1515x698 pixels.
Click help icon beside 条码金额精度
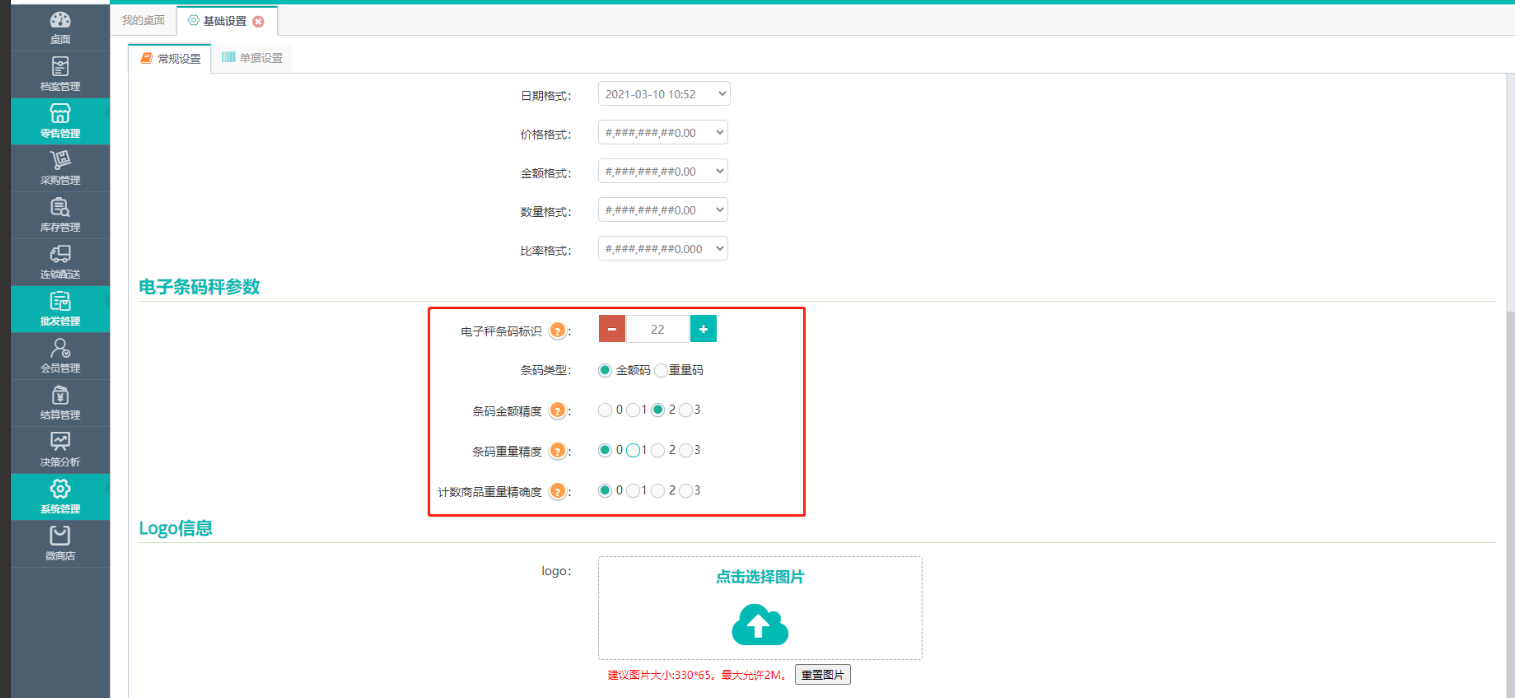pyautogui.click(x=558, y=411)
